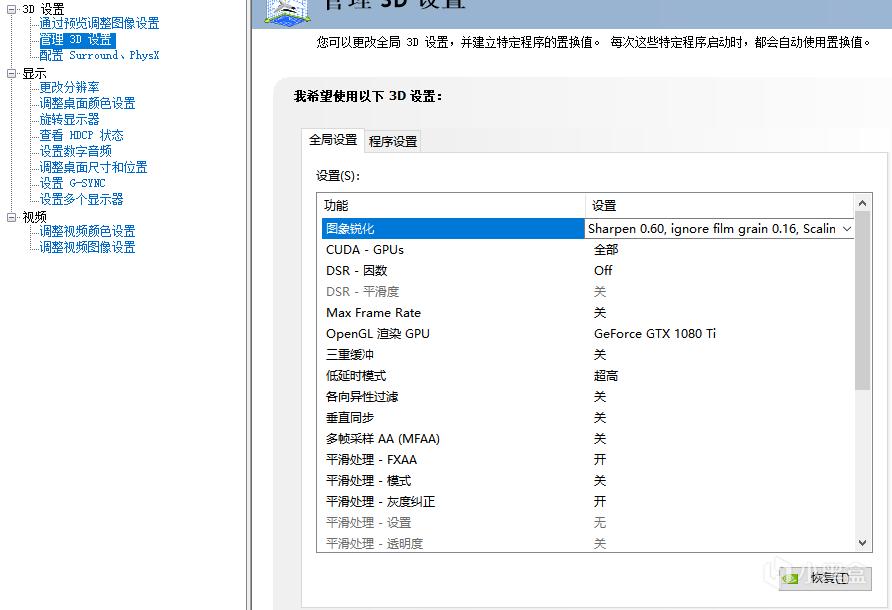Select the DSR - 平滑度 row
Image resolution: width=892 pixels, height=610 pixels.
click(588, 292)
